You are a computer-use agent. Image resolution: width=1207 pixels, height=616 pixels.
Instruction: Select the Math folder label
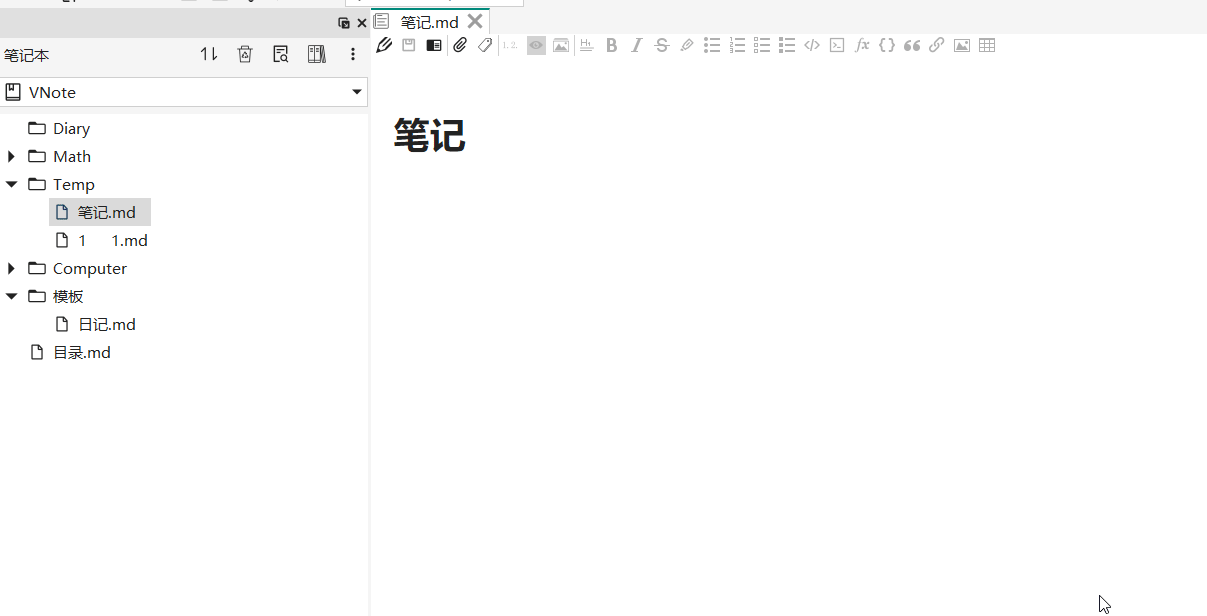tap(72, 156)
